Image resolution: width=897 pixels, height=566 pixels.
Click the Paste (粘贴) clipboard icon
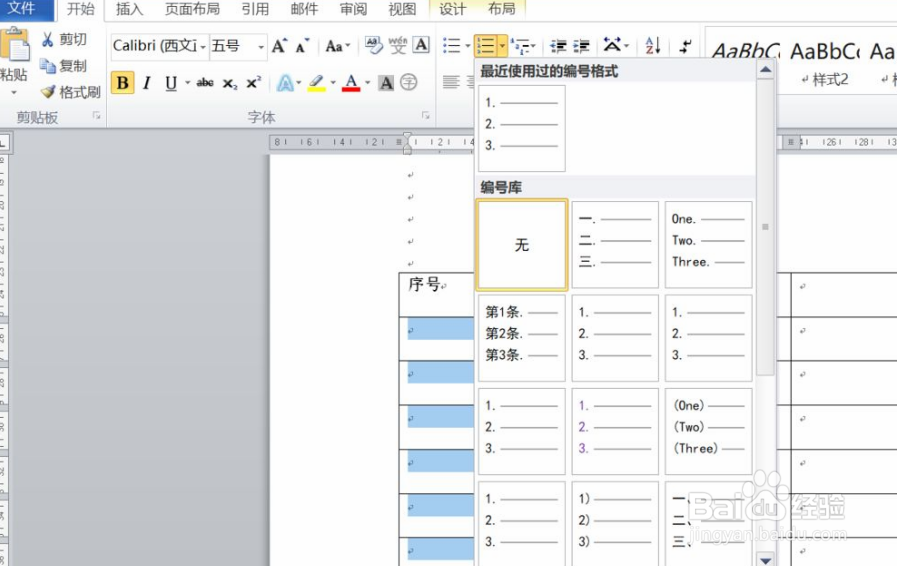[14, 45]
